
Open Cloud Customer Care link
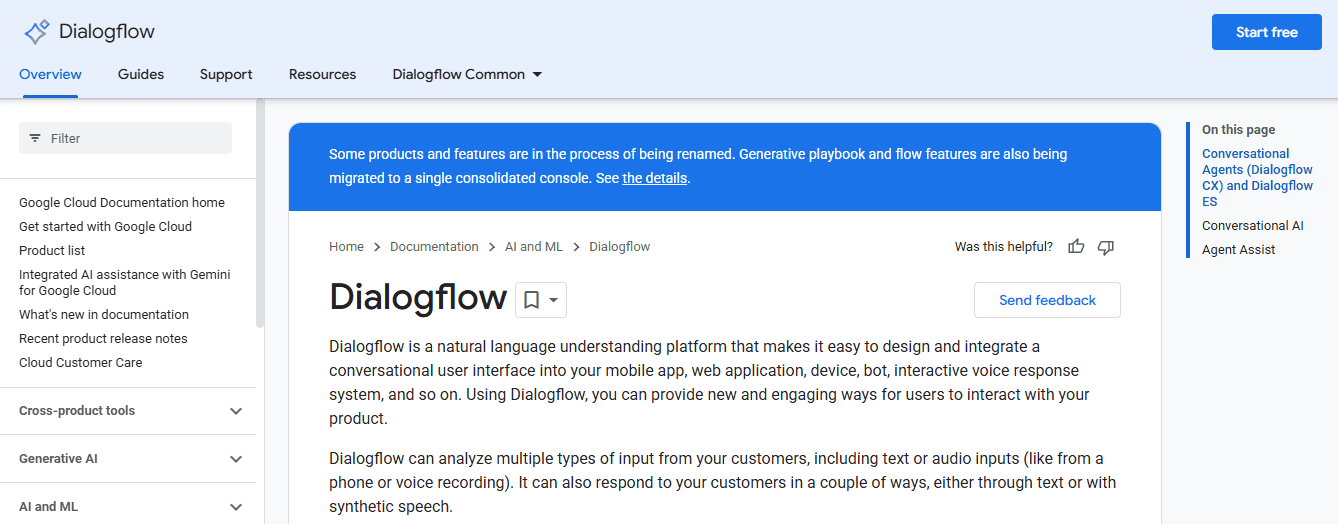[x=81, y=362]
